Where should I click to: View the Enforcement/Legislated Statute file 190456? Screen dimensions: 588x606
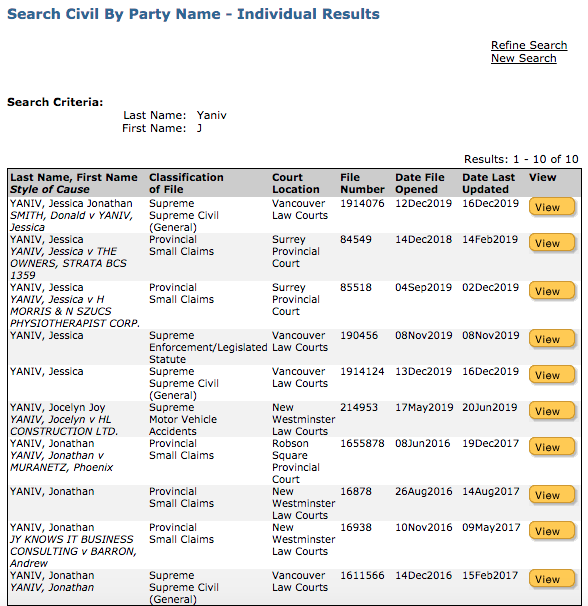pos(552,339)
